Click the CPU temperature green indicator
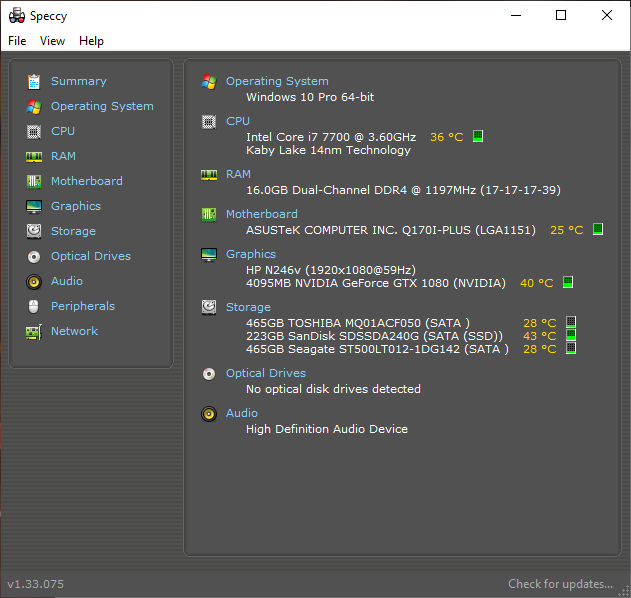 pos(478,136)
